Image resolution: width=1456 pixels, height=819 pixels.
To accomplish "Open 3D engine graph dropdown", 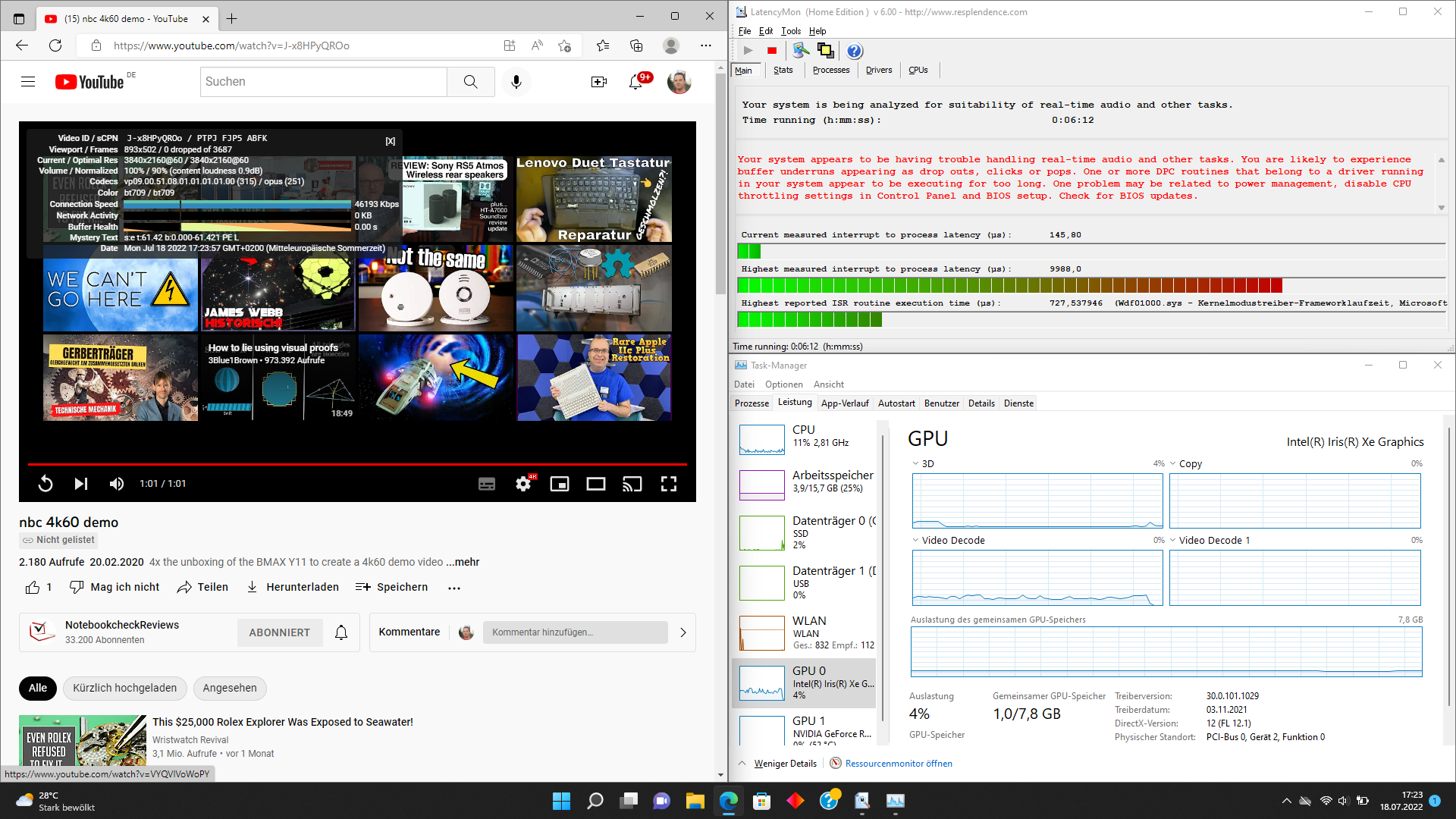I will (915, 464).
